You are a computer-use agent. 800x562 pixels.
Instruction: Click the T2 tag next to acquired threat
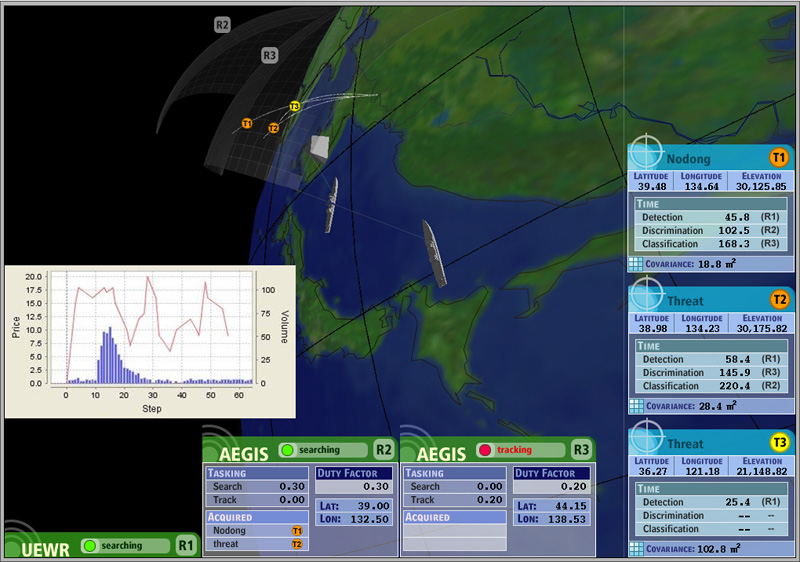click(x=297, y=544)
